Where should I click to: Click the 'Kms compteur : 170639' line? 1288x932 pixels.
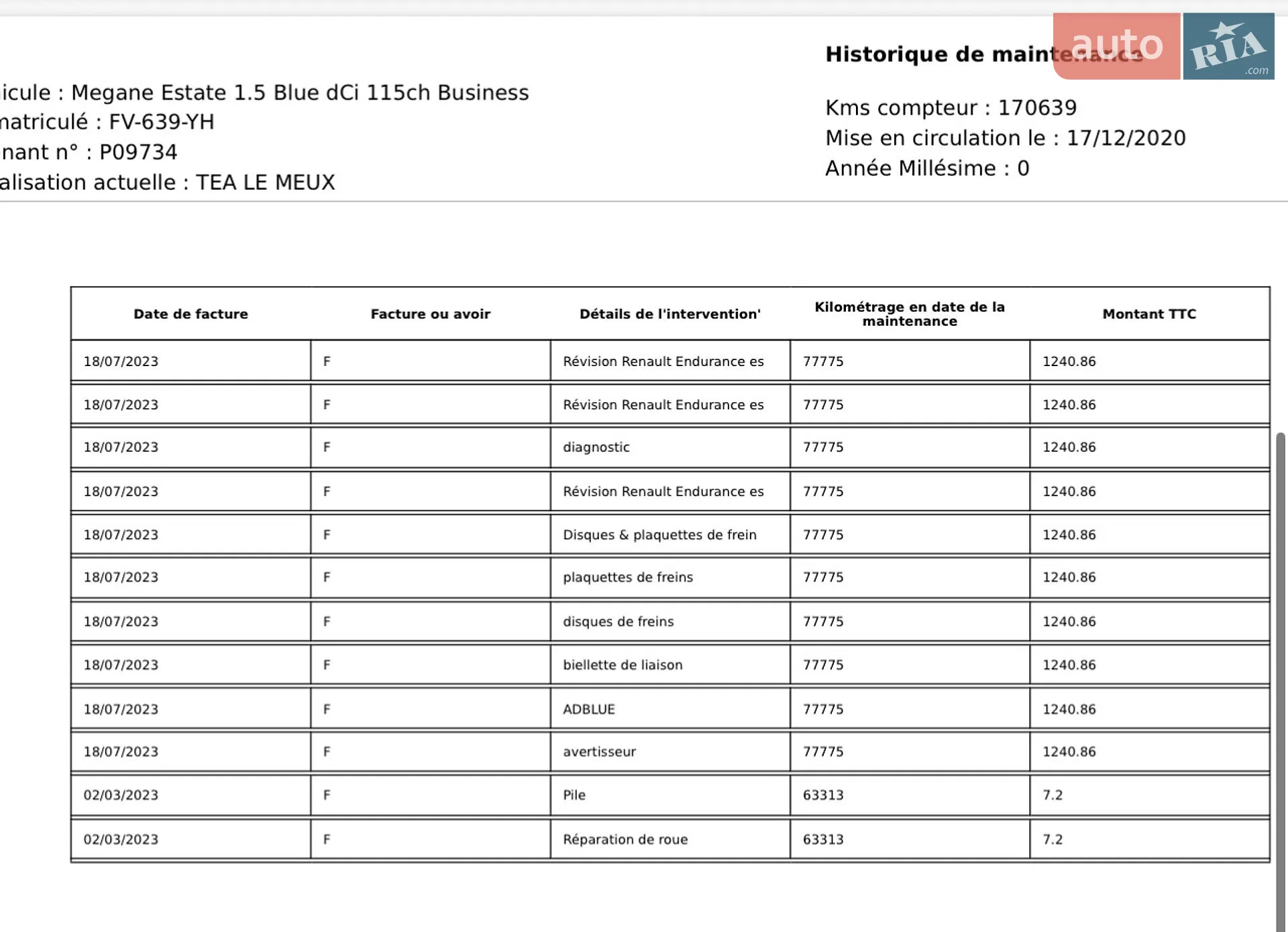click(951, 107)
